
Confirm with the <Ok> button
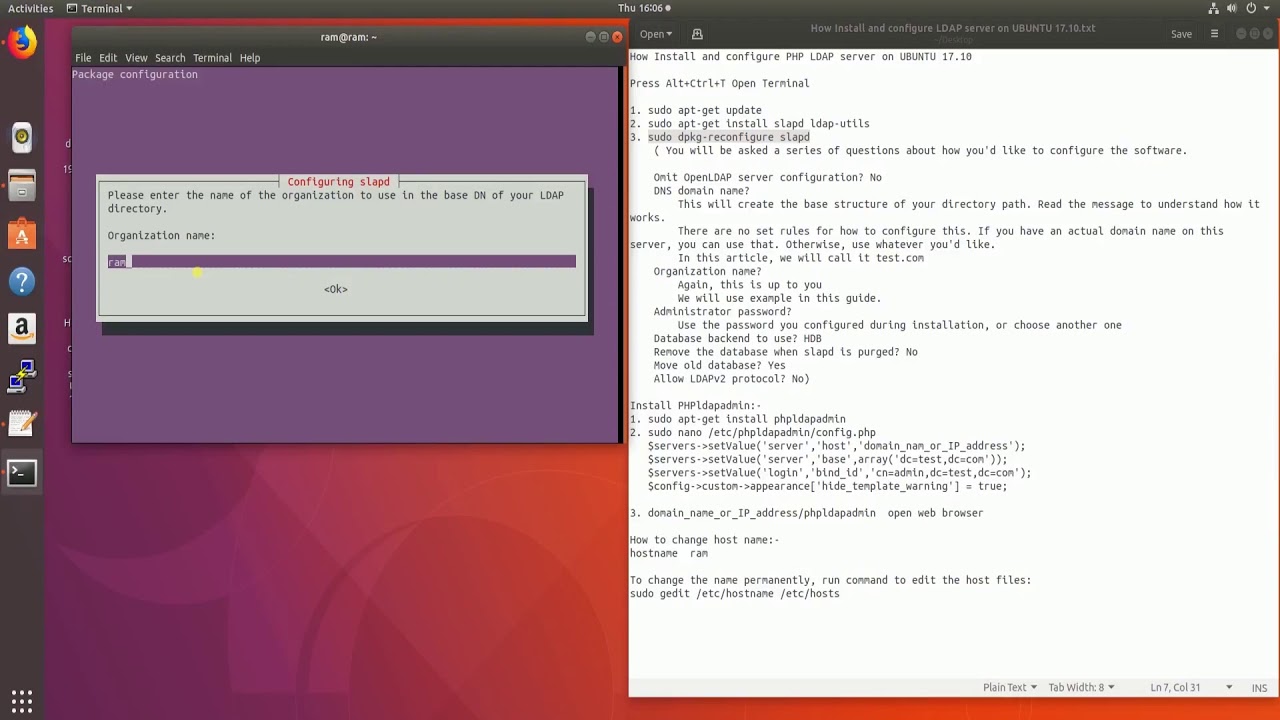tap(336, 289)
